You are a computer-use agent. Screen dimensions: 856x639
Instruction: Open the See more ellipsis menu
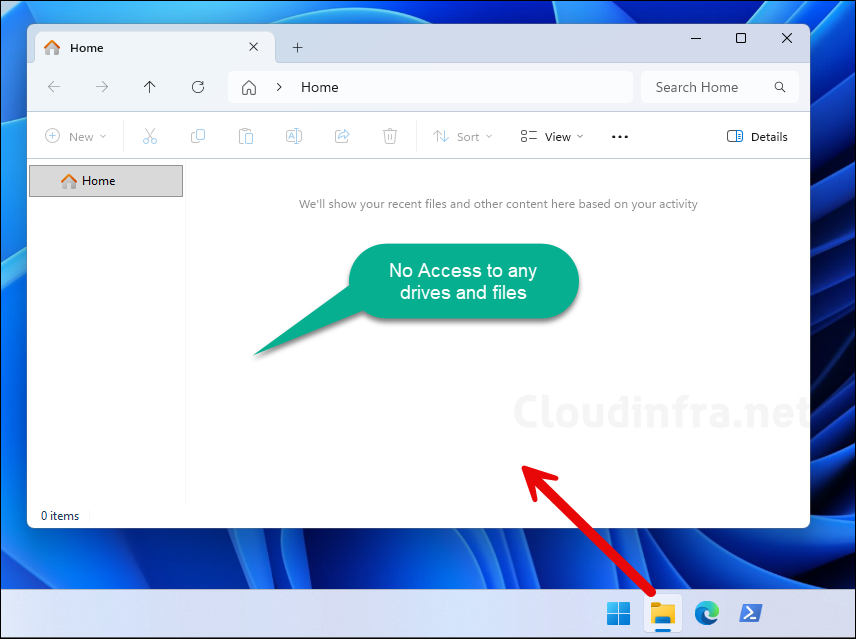pyautogui.click(x=620, y=136)
